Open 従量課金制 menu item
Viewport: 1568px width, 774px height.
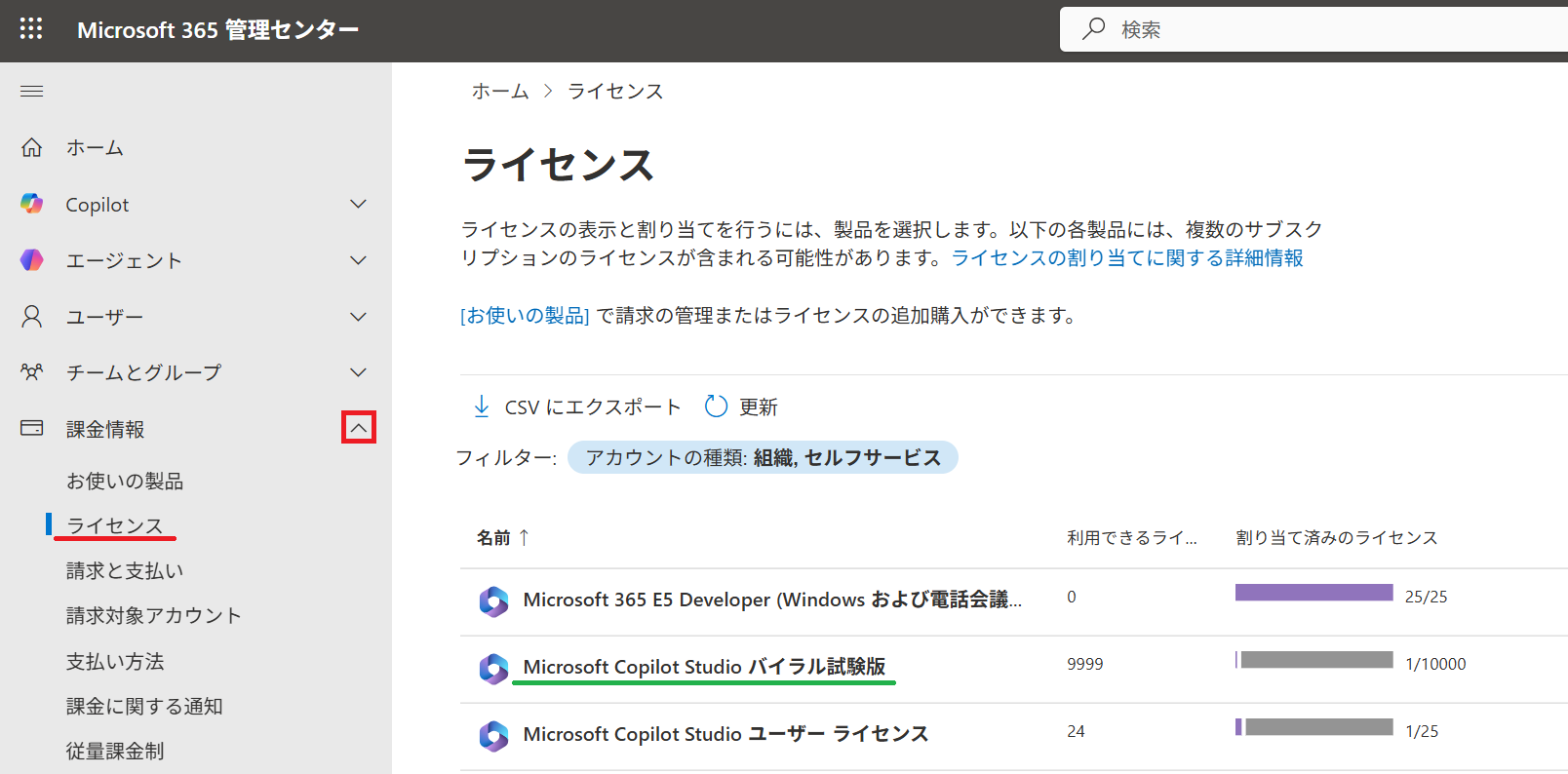pyautogui.click(x=115, y=751)
